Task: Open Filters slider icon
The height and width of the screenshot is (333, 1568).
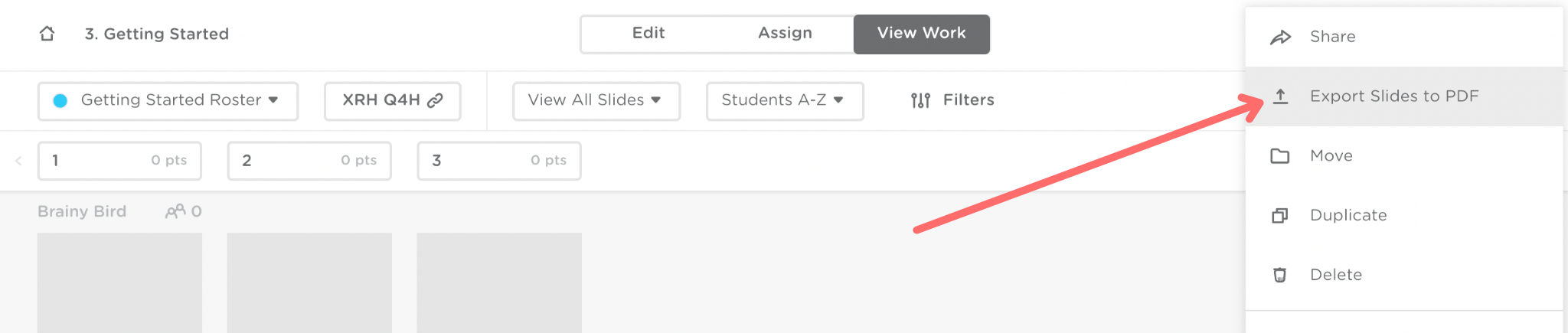Action: [x=920, y=100]
